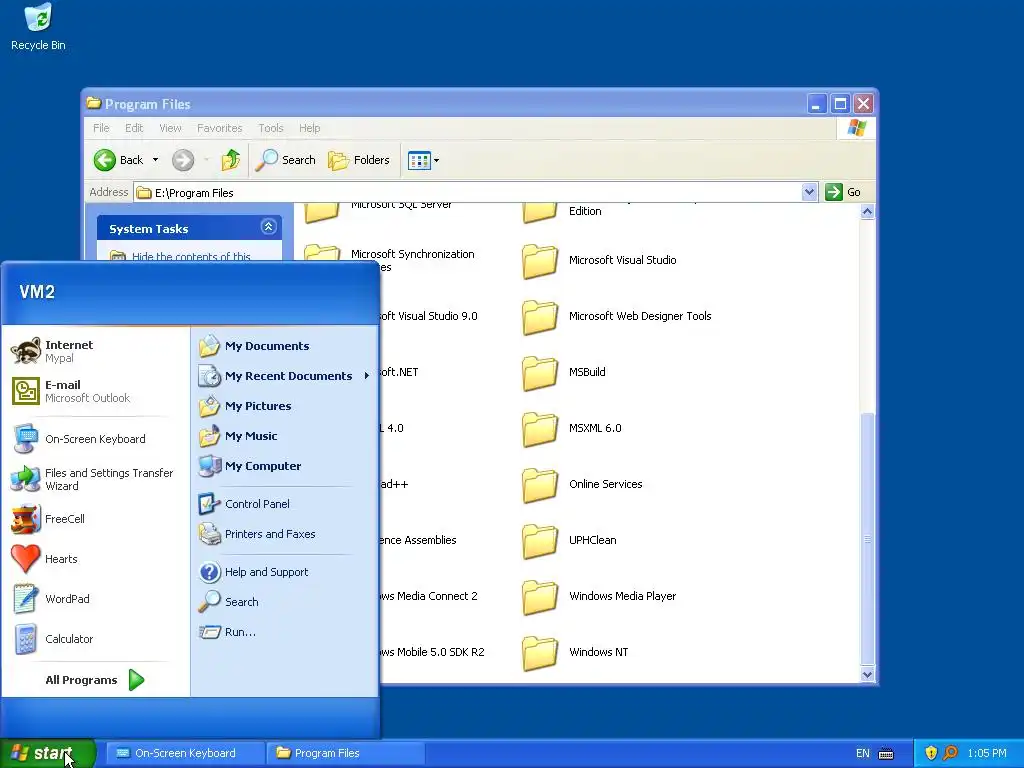The height and width of the screenshot is (768, 1024).
Task: Open Search from Start menu
Action: (284, 602)
